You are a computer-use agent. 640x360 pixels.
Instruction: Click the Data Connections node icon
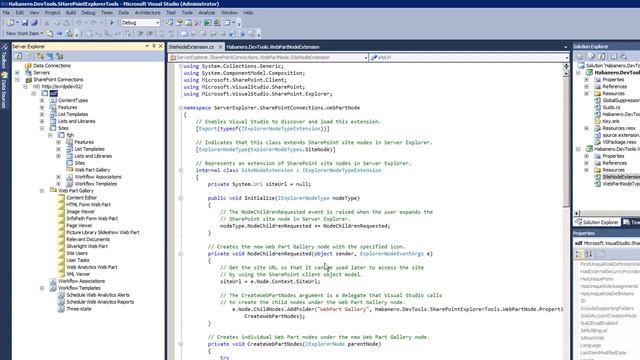[28, 65]
